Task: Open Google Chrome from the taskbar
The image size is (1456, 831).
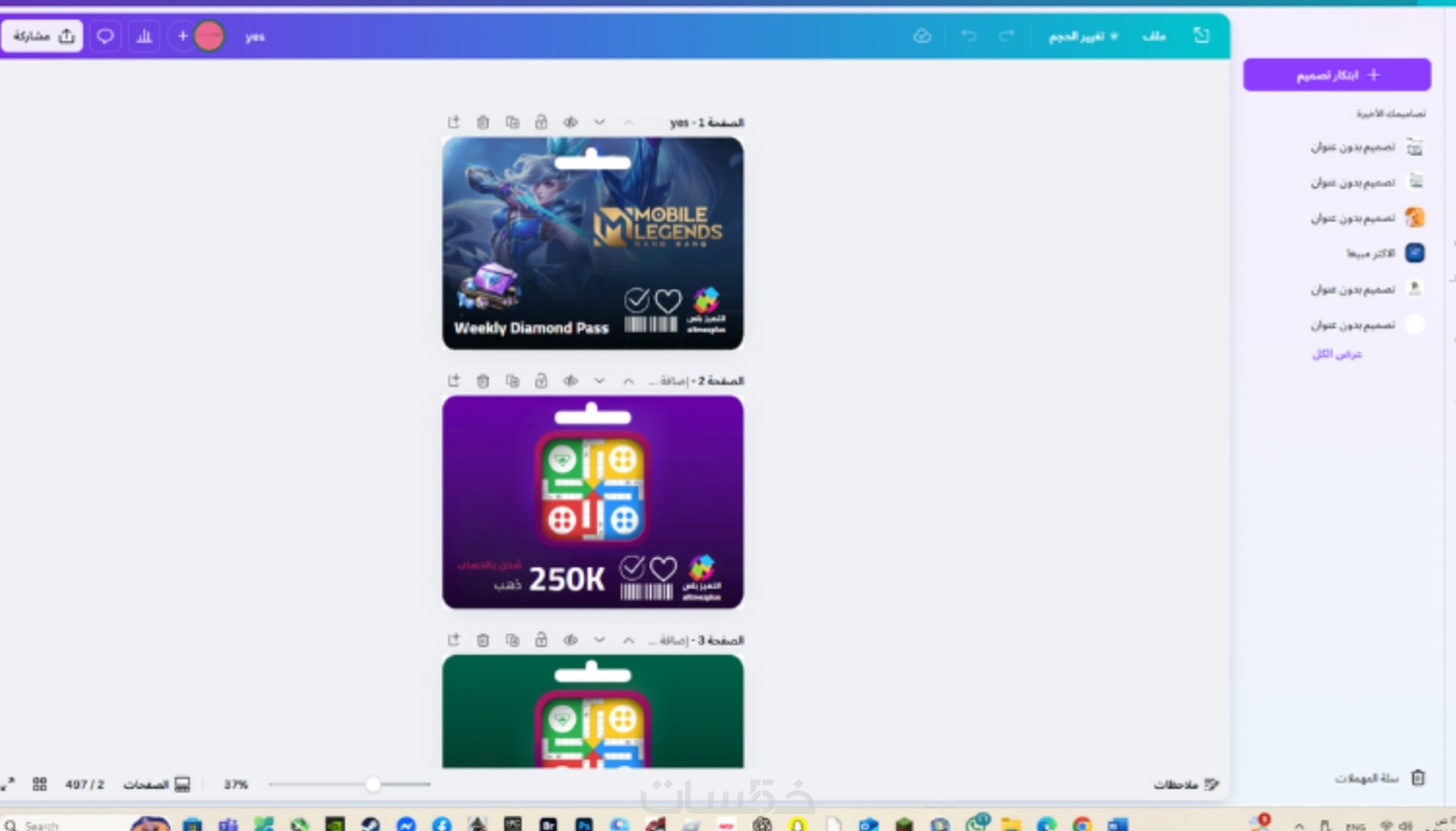Action: [x=1083, y=824]
